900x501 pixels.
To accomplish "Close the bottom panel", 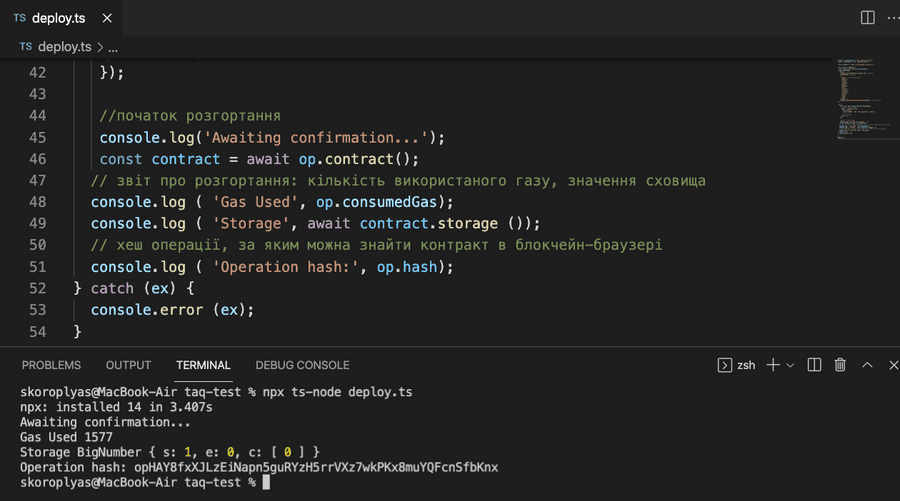I will (x=893, y=365).
